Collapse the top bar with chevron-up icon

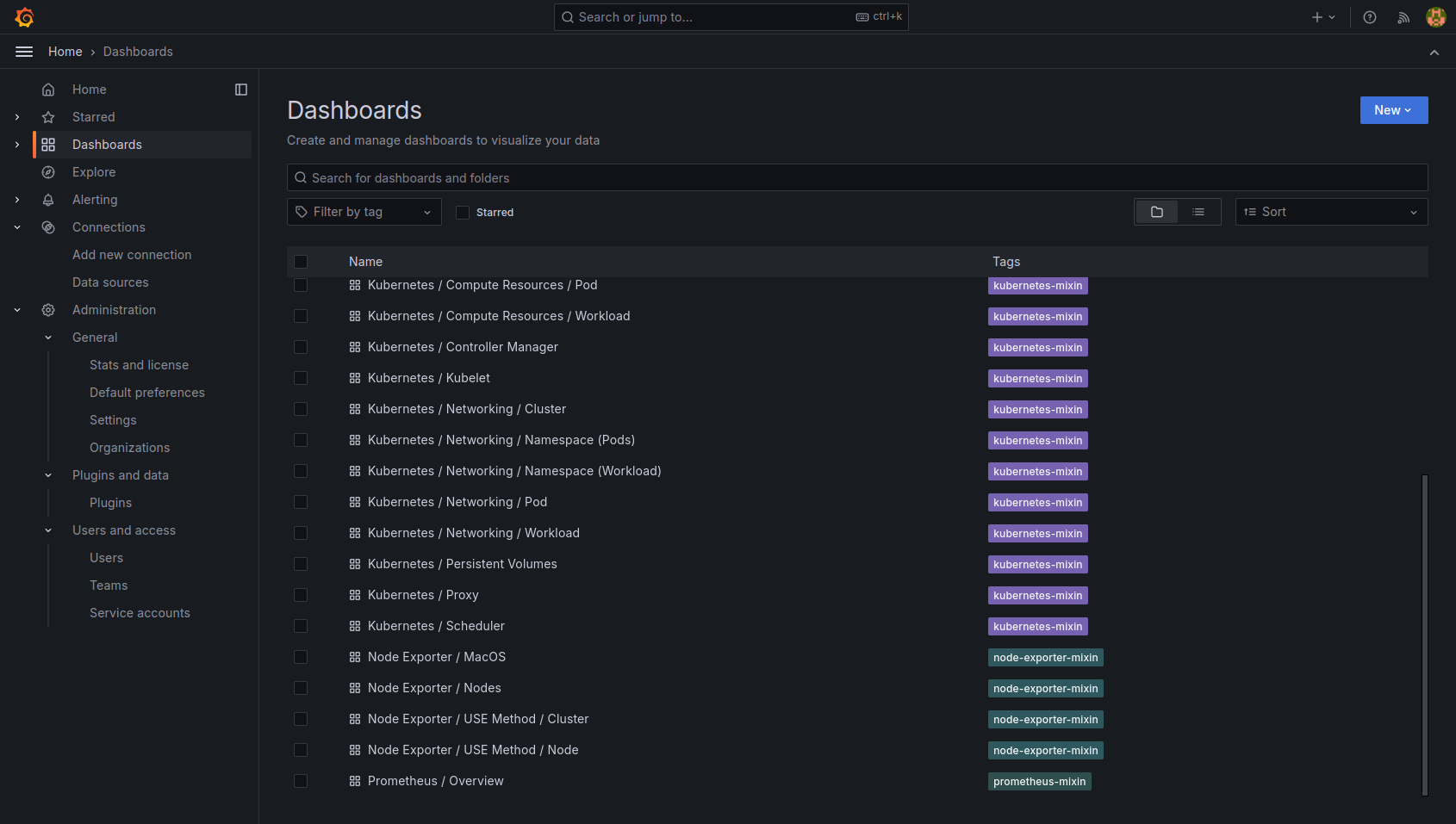(x=1434, y=53)
